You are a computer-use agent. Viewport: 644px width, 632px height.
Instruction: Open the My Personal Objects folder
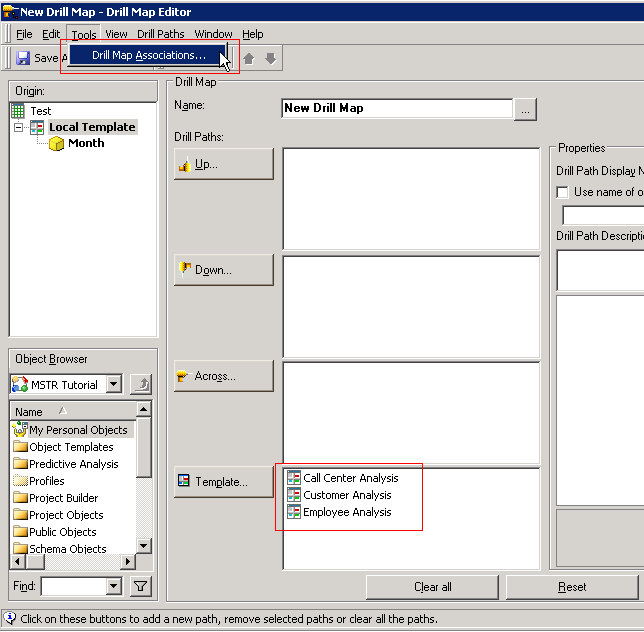(x=77, y=430)
